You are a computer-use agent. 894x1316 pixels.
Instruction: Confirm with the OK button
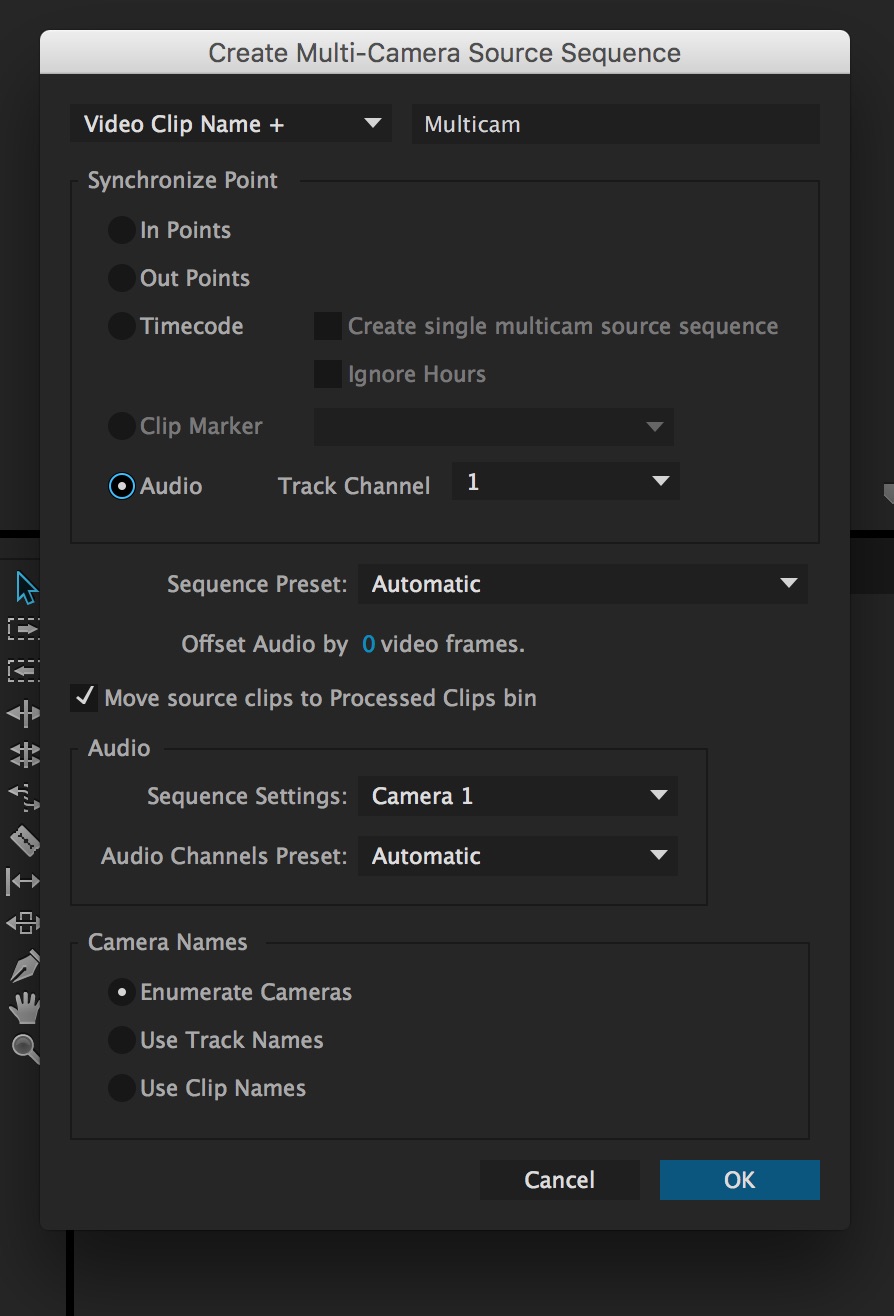tap(740, 1180)
